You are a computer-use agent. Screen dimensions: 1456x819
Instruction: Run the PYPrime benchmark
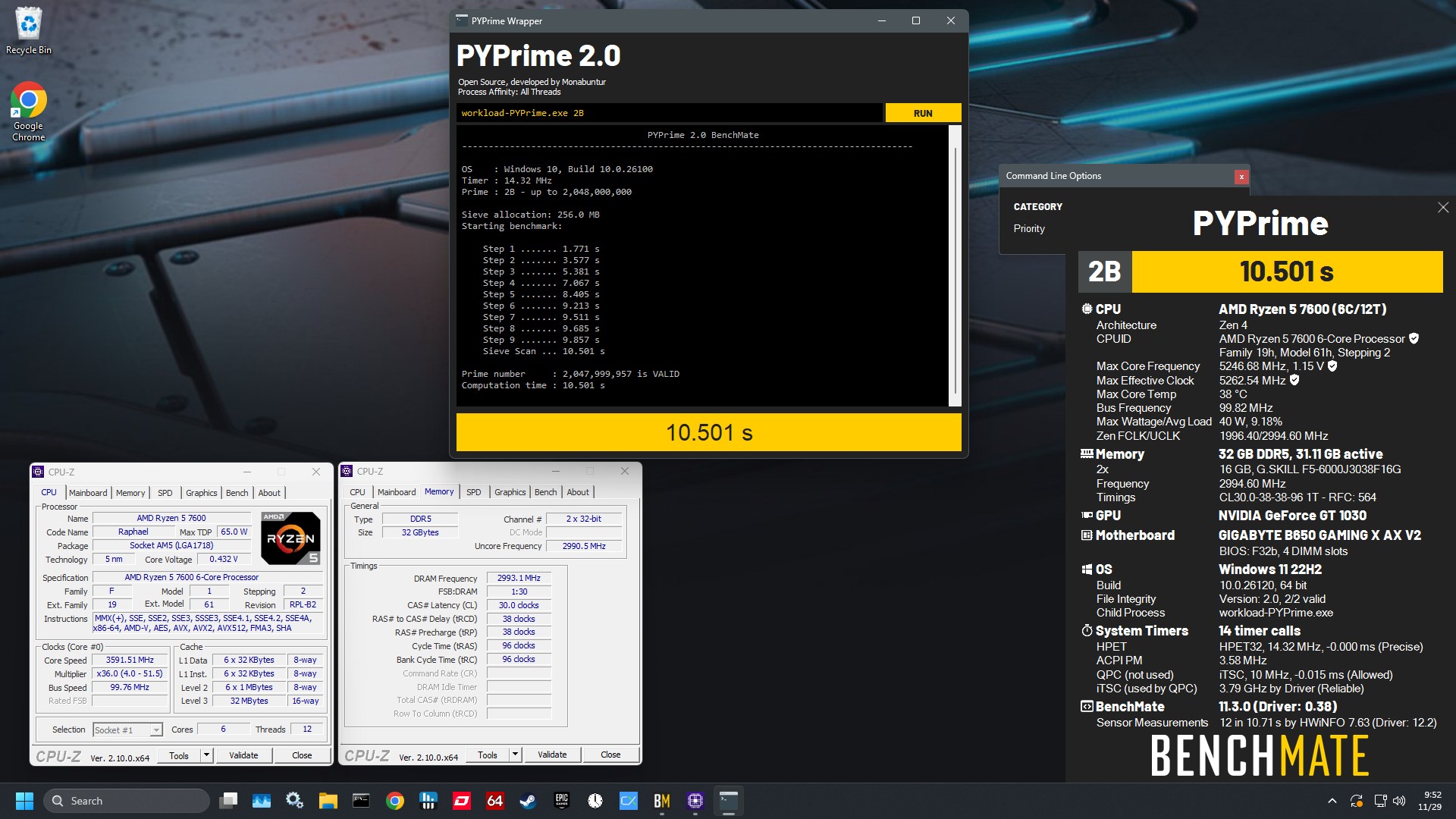[x=923, y=113]
